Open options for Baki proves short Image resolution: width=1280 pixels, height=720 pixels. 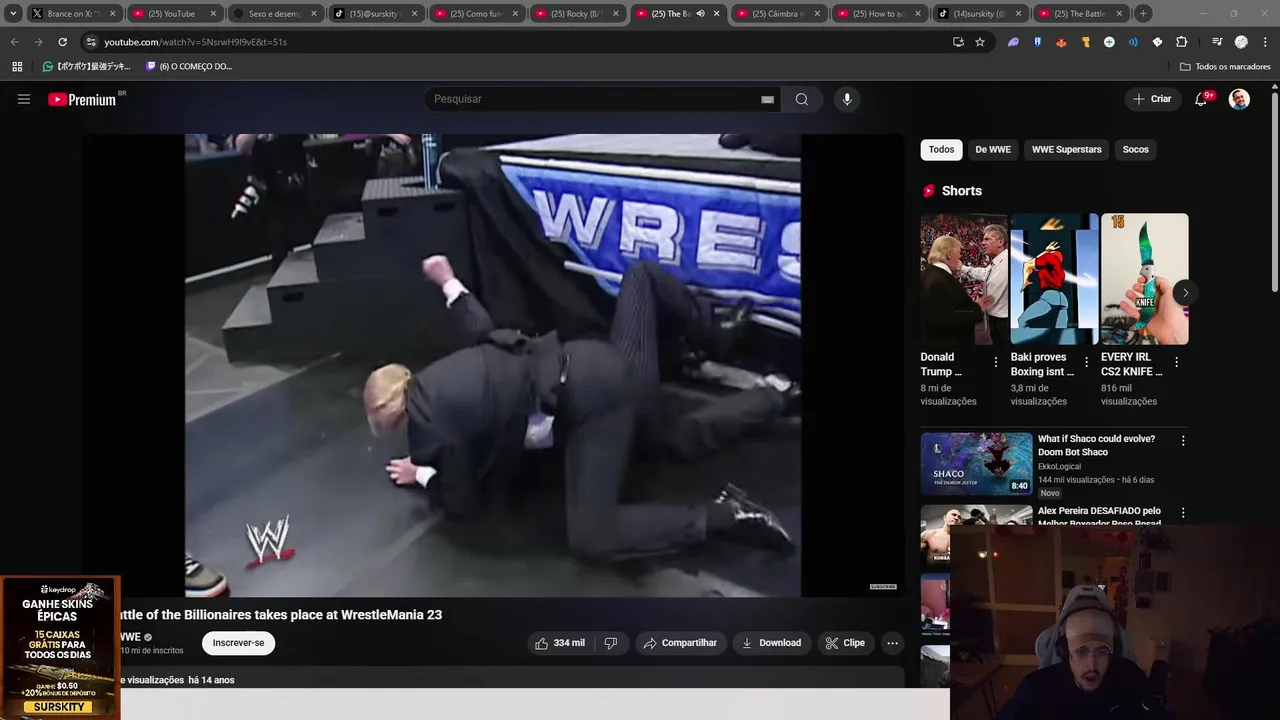(x=1086, y=362)
